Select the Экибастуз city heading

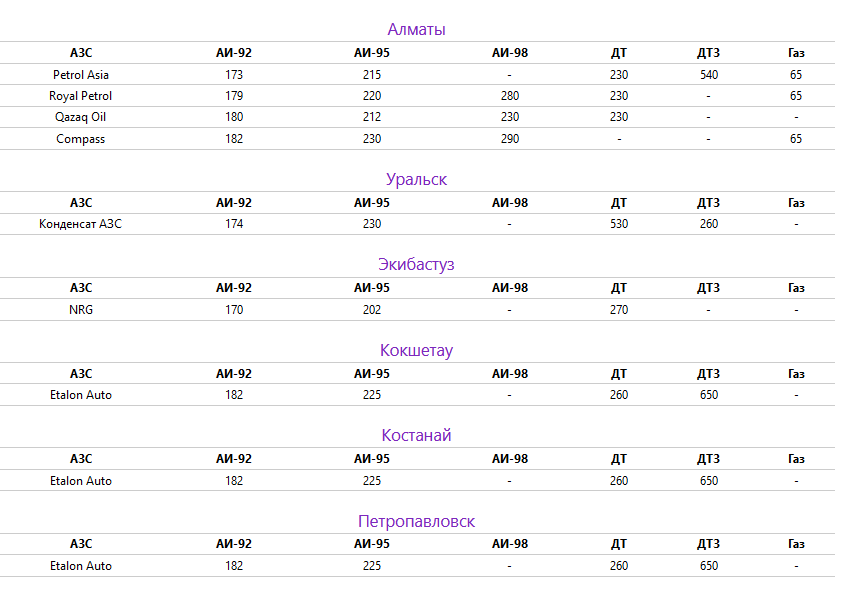point(416,265)
